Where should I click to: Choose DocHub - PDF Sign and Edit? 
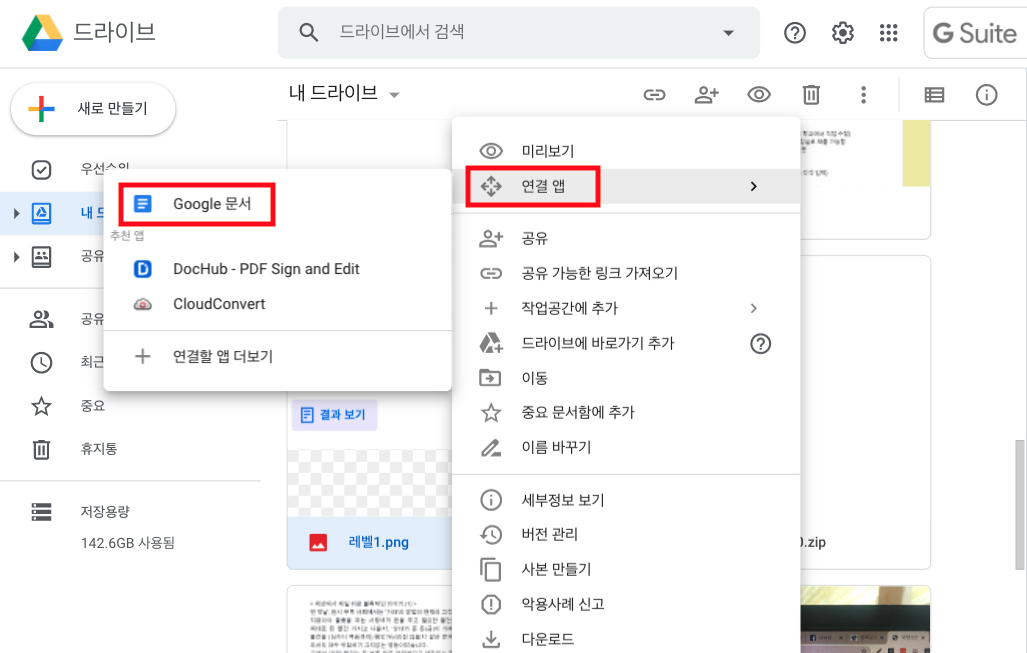278,269
